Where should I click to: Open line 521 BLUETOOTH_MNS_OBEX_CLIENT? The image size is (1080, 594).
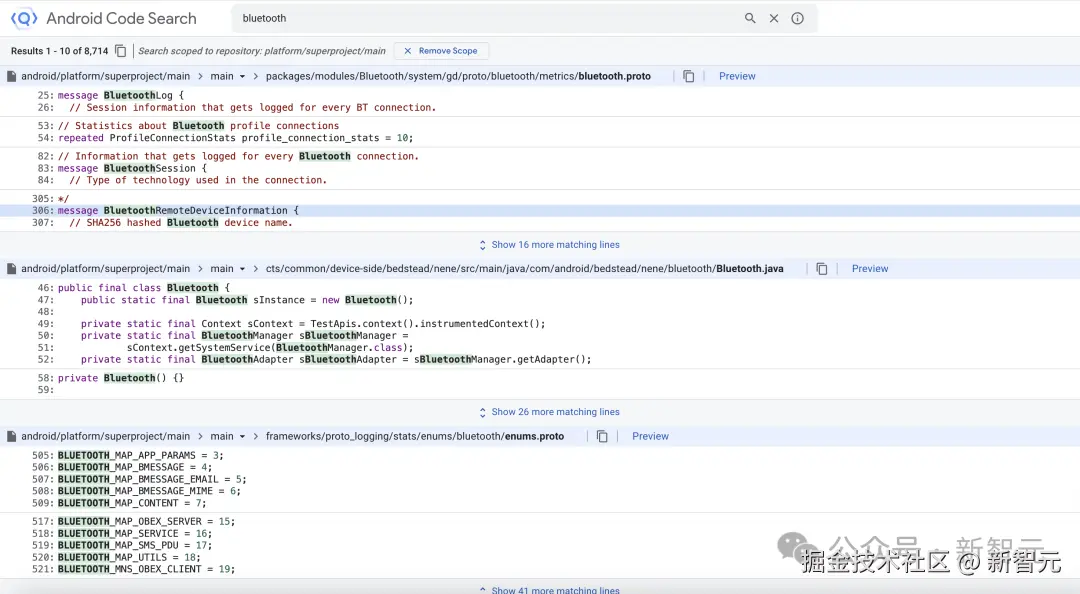[x=146, y=569]
